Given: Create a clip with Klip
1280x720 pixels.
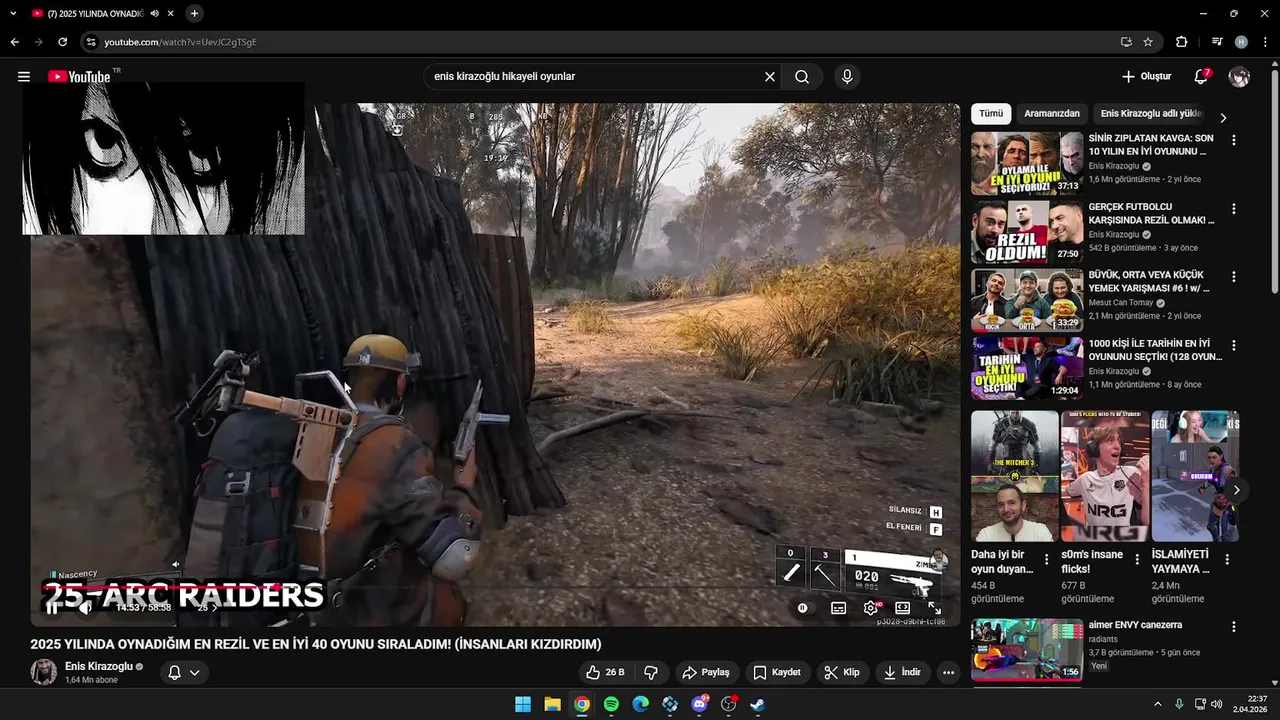Looking at the screenshot, I should pos(842,672).
